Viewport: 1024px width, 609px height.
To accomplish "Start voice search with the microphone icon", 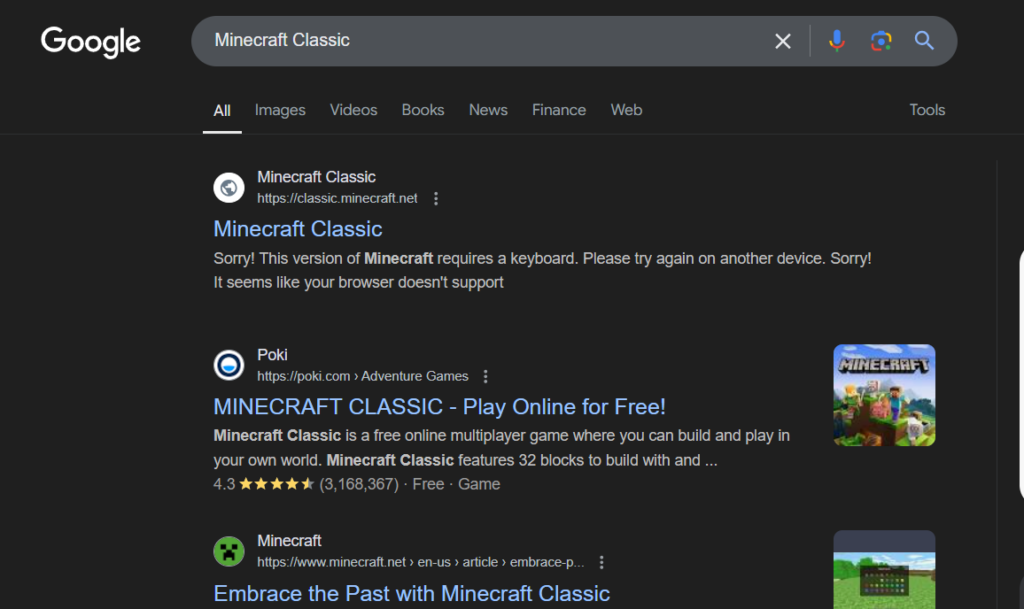I will pyautogui.click(x=837, y=40).
